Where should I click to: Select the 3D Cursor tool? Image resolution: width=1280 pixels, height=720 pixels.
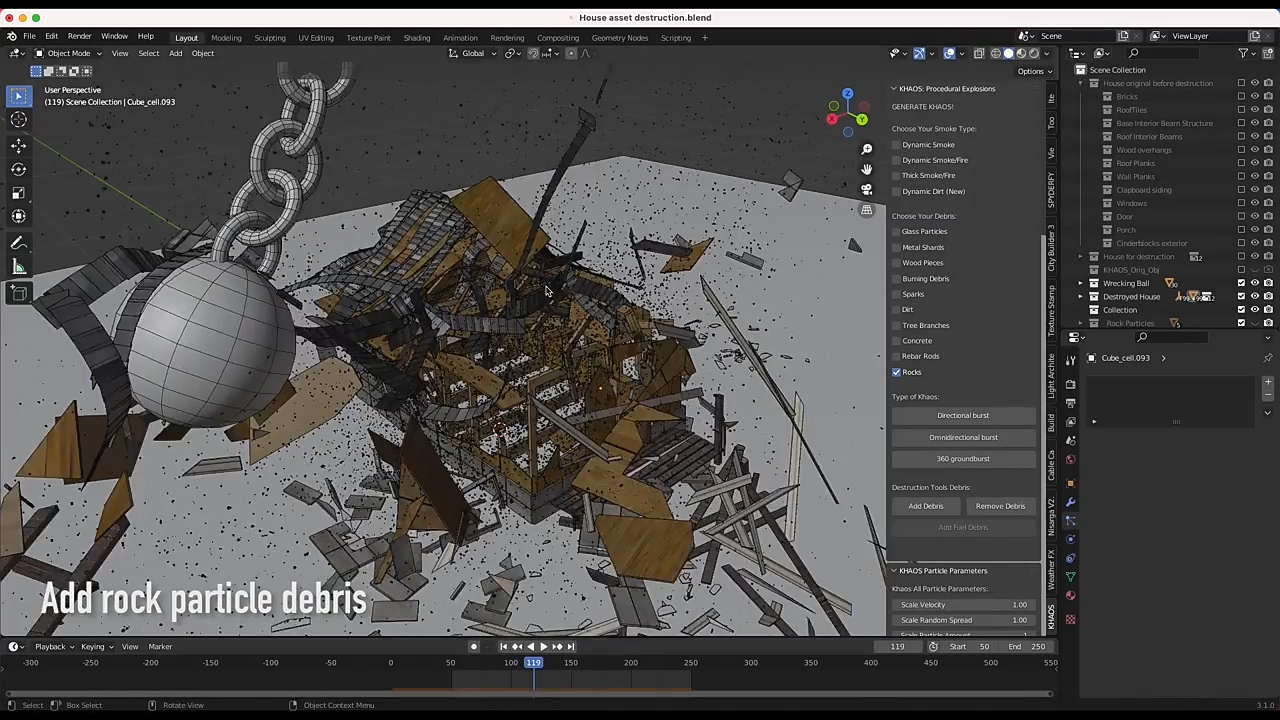coord(19,120)
